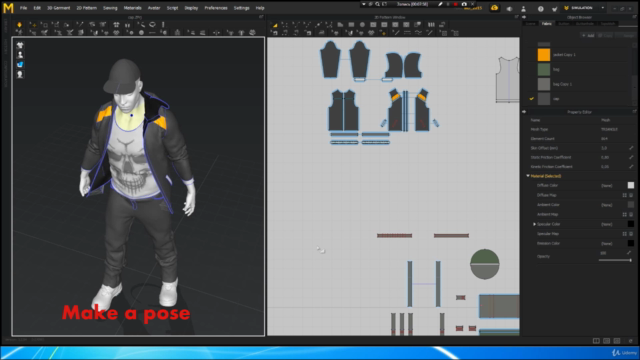Viewport: 640px width, 360px height.
Task: Edit Skin Offset value with its pencil icon
Action: point(631,148)
